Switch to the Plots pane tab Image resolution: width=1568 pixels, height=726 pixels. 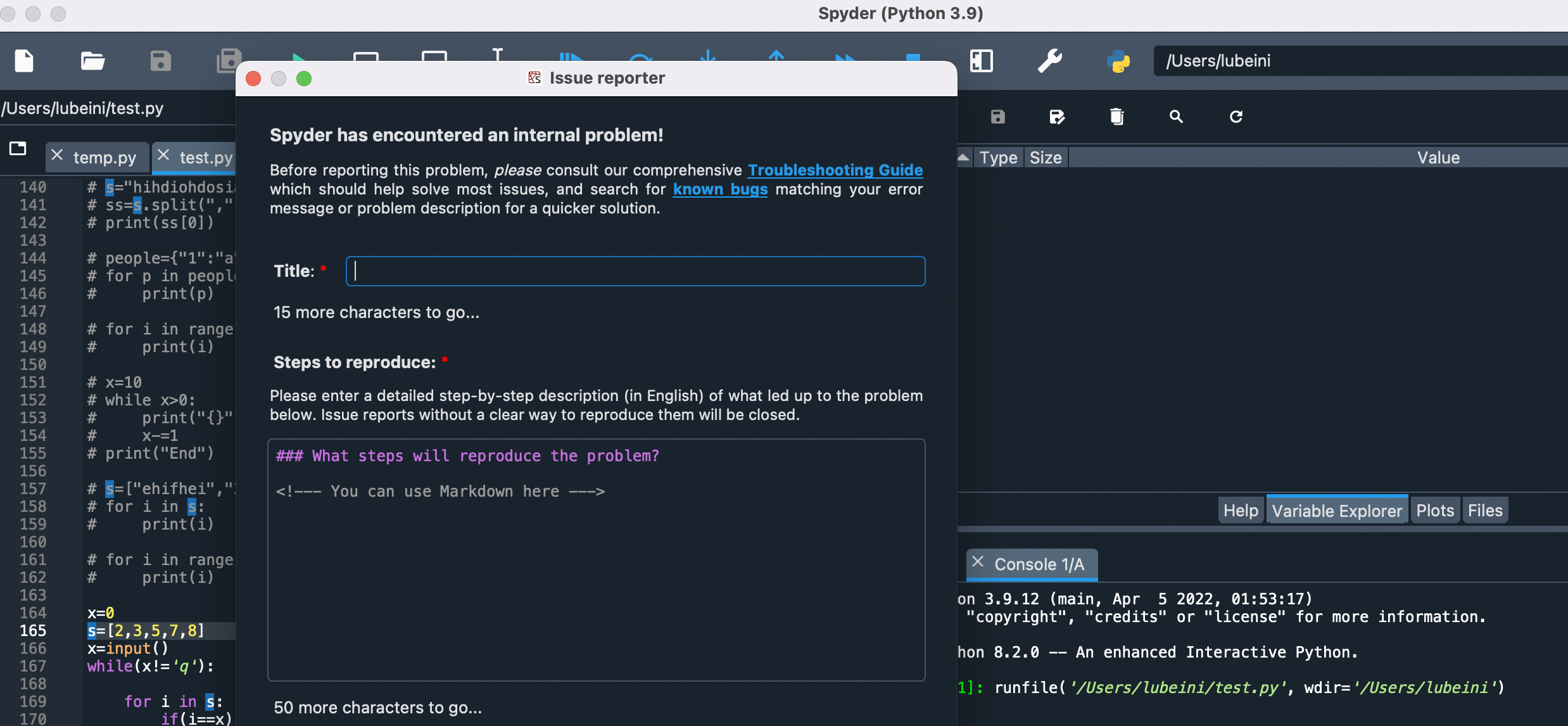coord(1434,511)
